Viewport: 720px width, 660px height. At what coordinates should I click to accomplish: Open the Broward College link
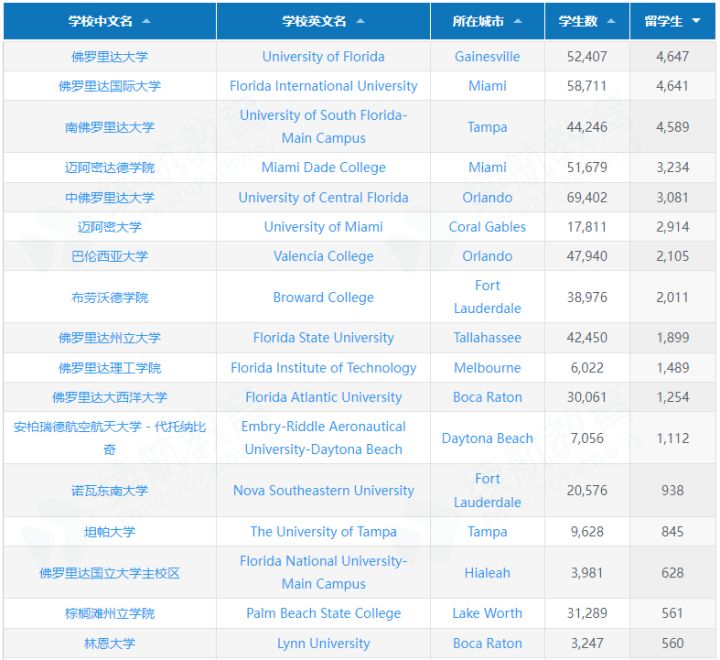click(323, 298)
